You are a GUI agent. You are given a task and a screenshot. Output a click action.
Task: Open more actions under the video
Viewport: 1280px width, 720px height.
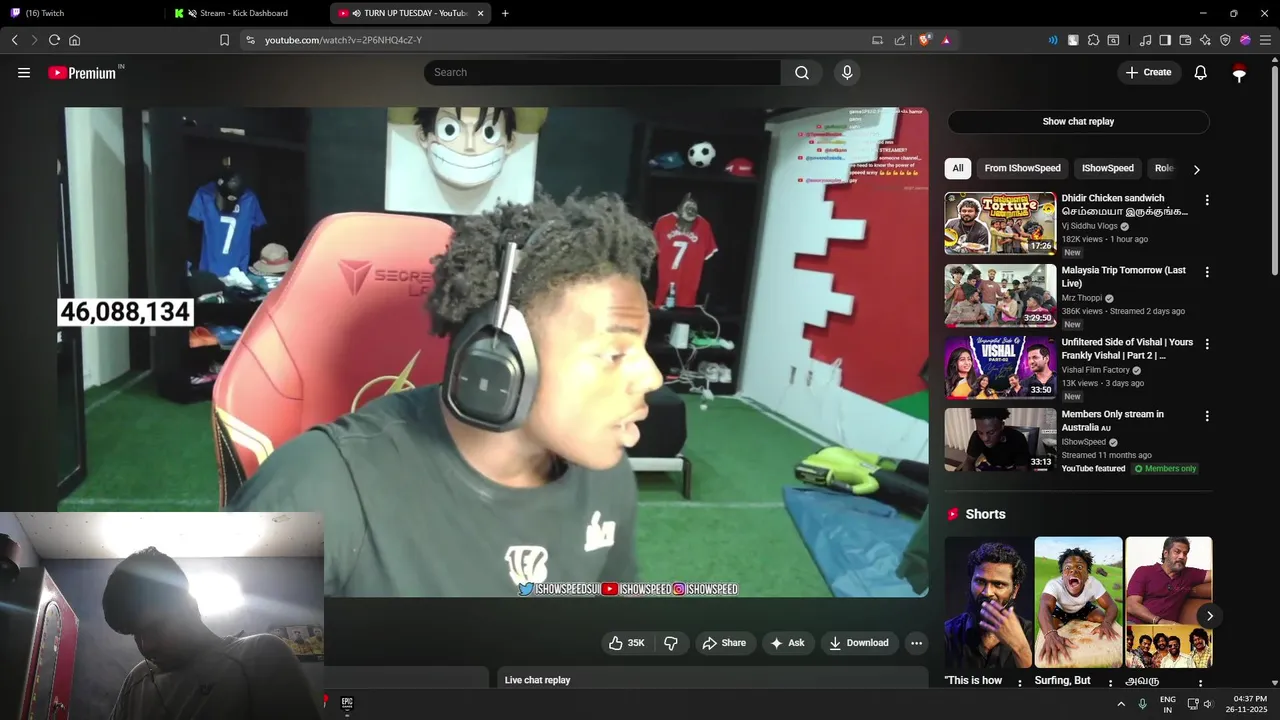pos(916,643)
